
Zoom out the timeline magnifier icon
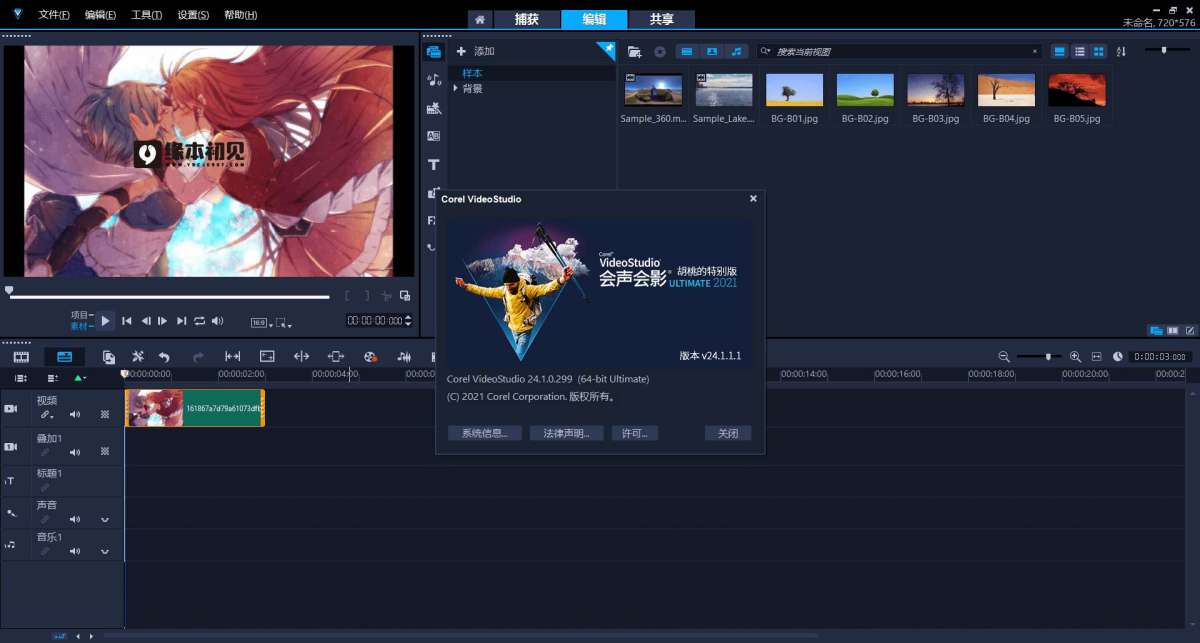(1004, 357)
